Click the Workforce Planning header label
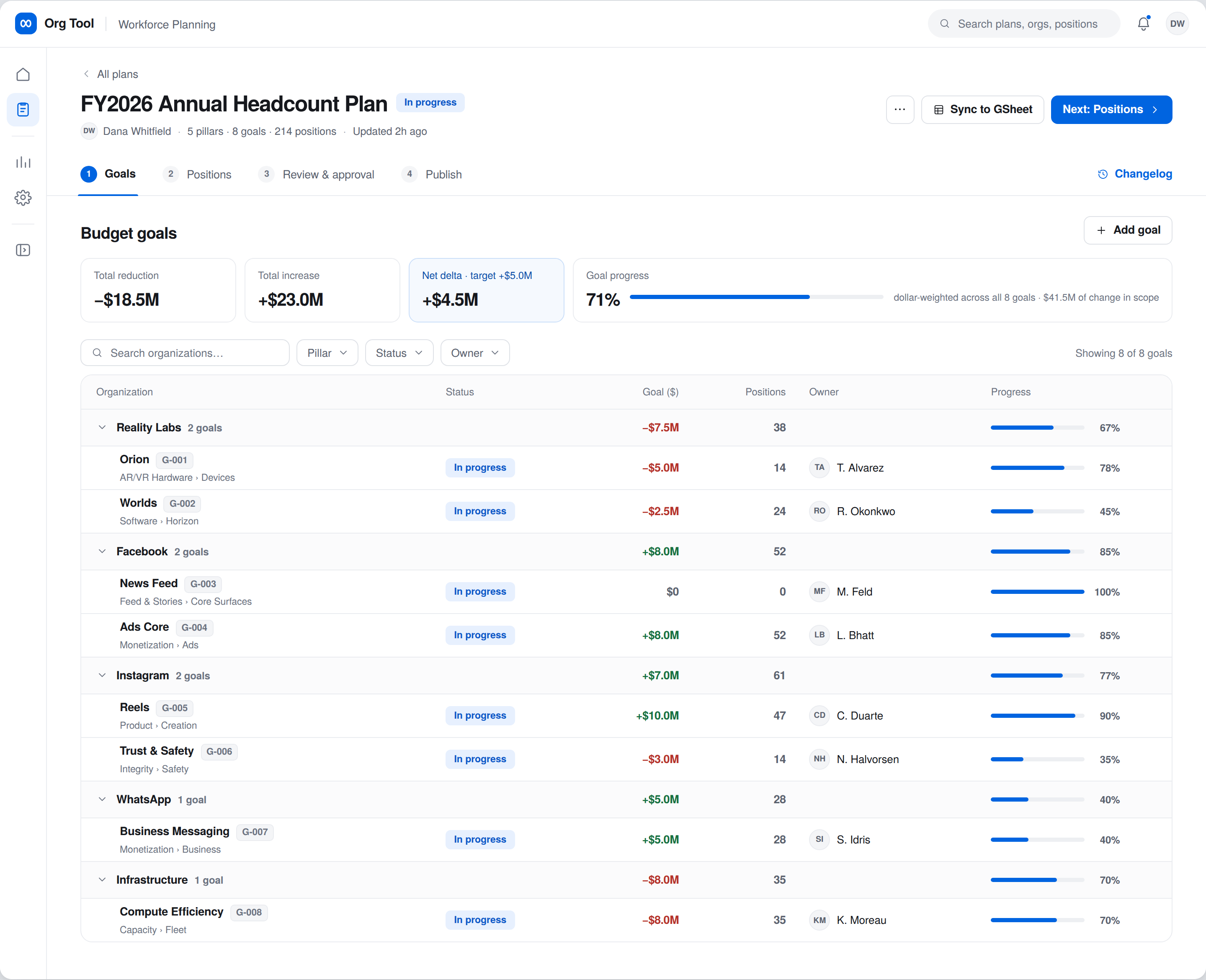The width and height of the screenshot is (1206, 980). tap(167, 24)
